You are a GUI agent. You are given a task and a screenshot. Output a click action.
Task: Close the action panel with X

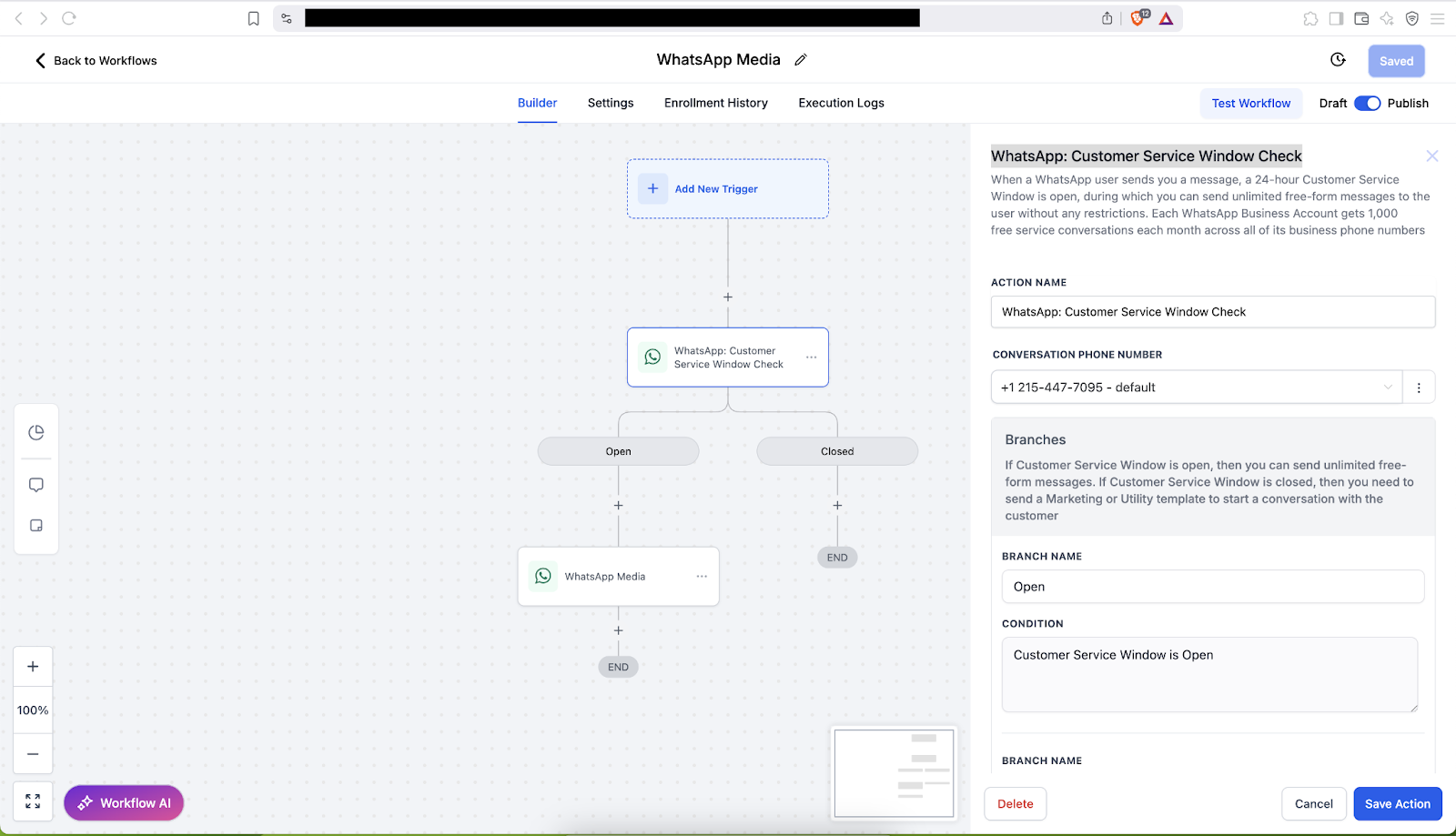coord(1432,156)
